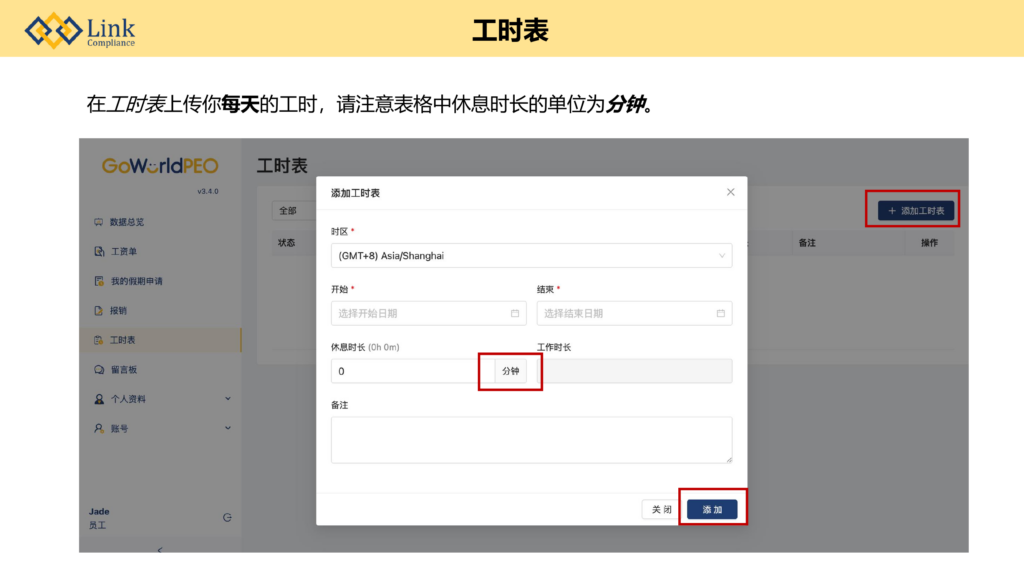Open the 时区 Asia/Shanghai dropdown
This screenshot has width=1024, height=576.
[531, 256]
